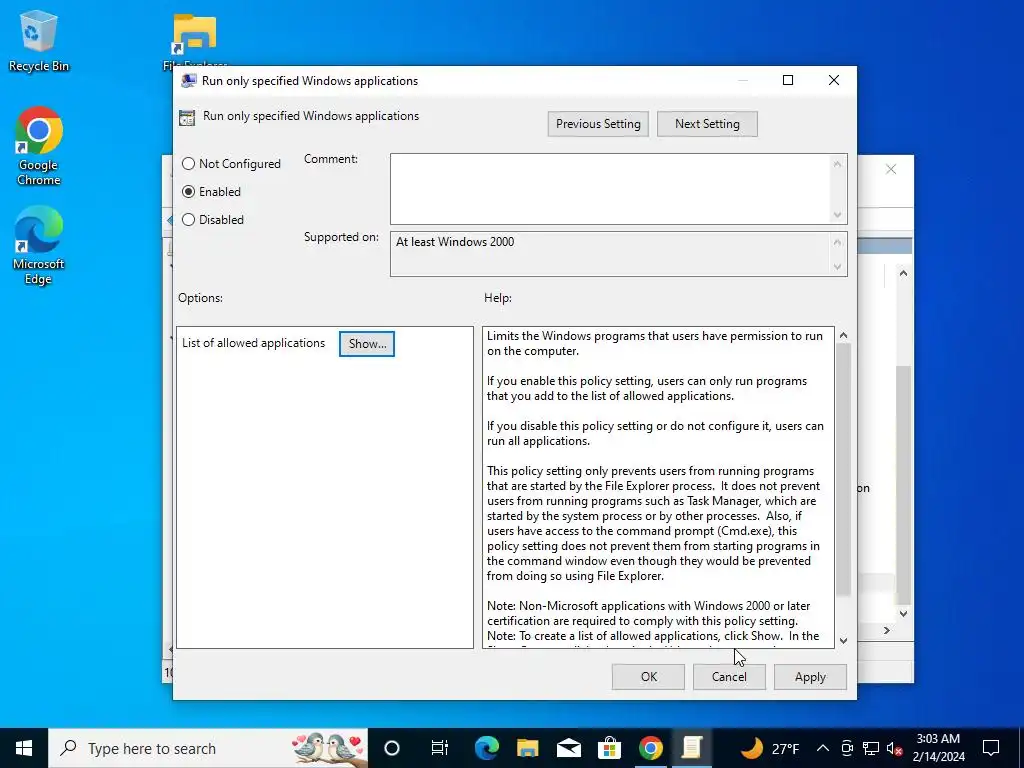This screenshot has width=1024, height=768.
Task: Click background window vertical scrollbar up arrow
Action: pos(903,274)
